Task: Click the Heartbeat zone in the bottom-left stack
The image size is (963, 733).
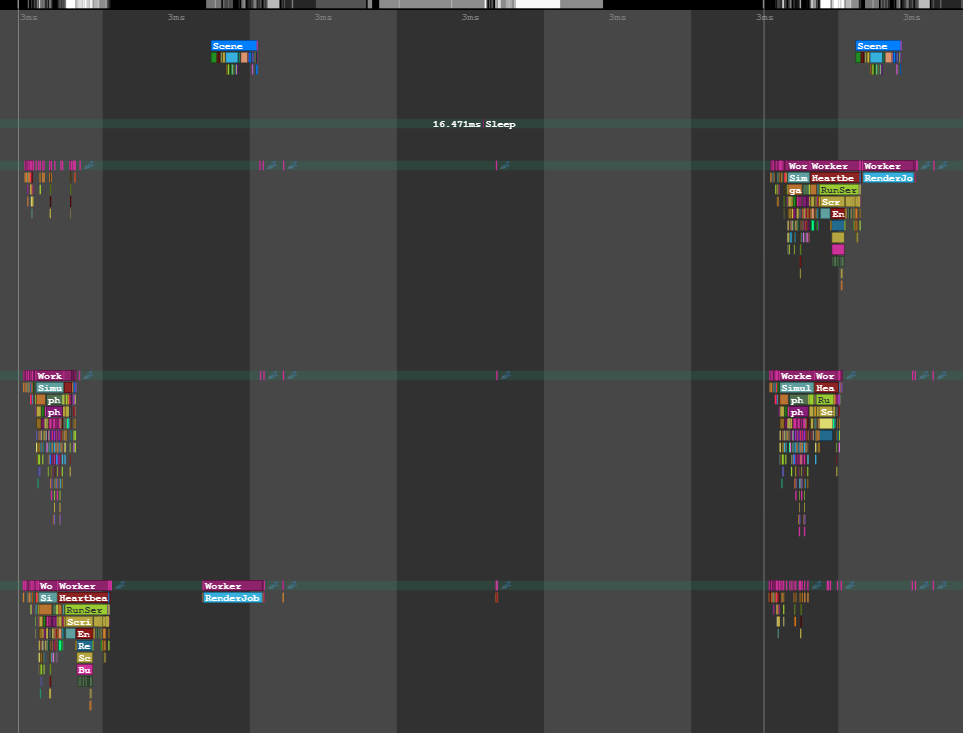Action: 83,598
